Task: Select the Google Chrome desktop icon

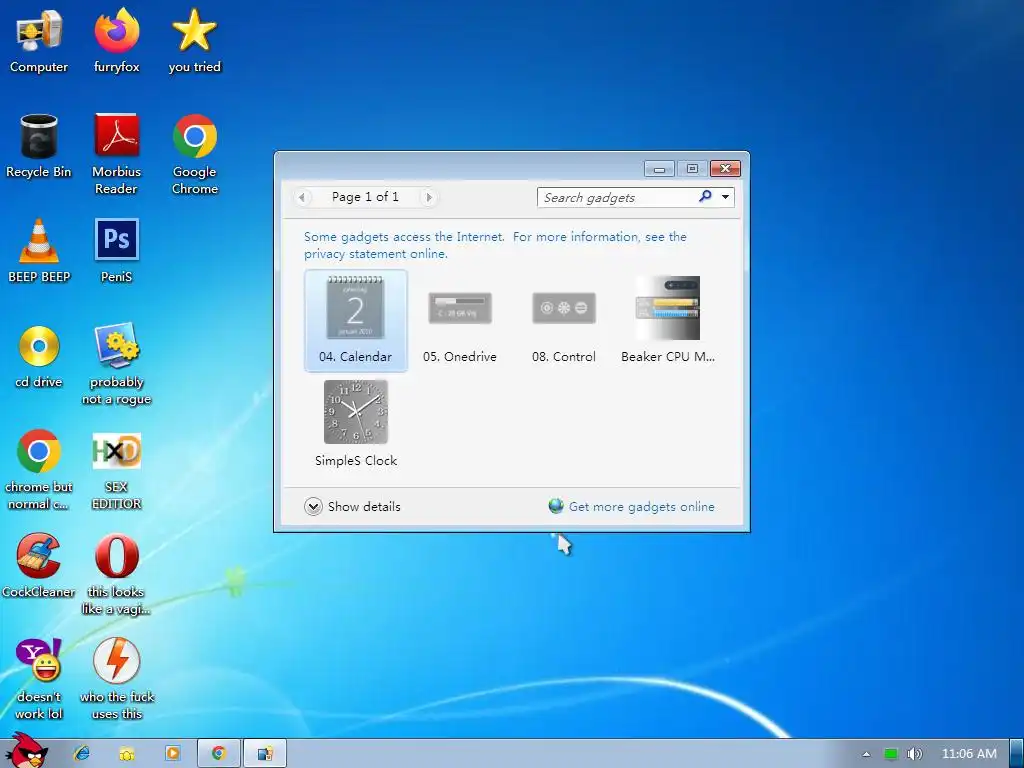Action: 195,155
